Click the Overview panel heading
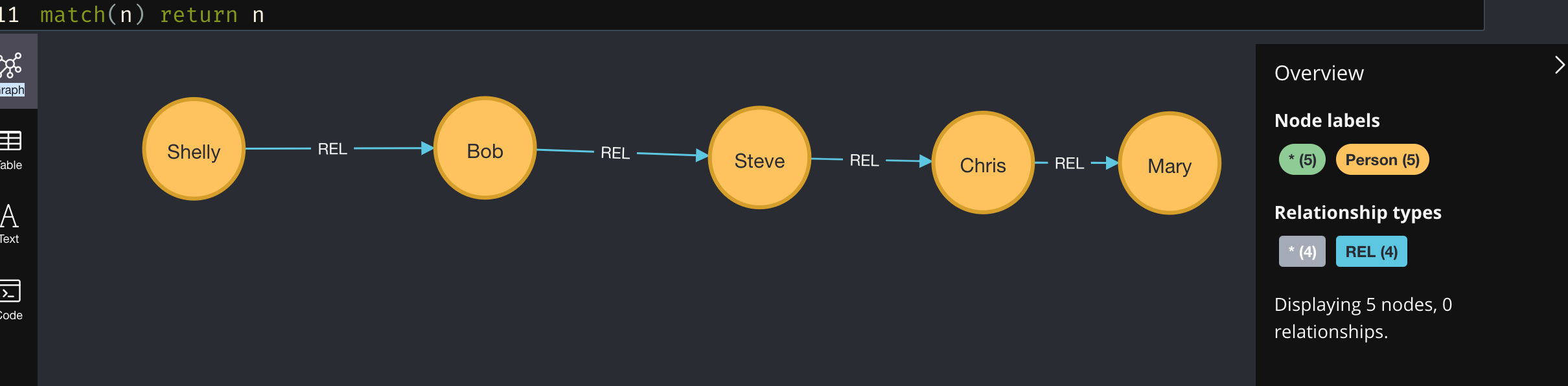This screenshot has height=386, width=1568. (1318, 73)
